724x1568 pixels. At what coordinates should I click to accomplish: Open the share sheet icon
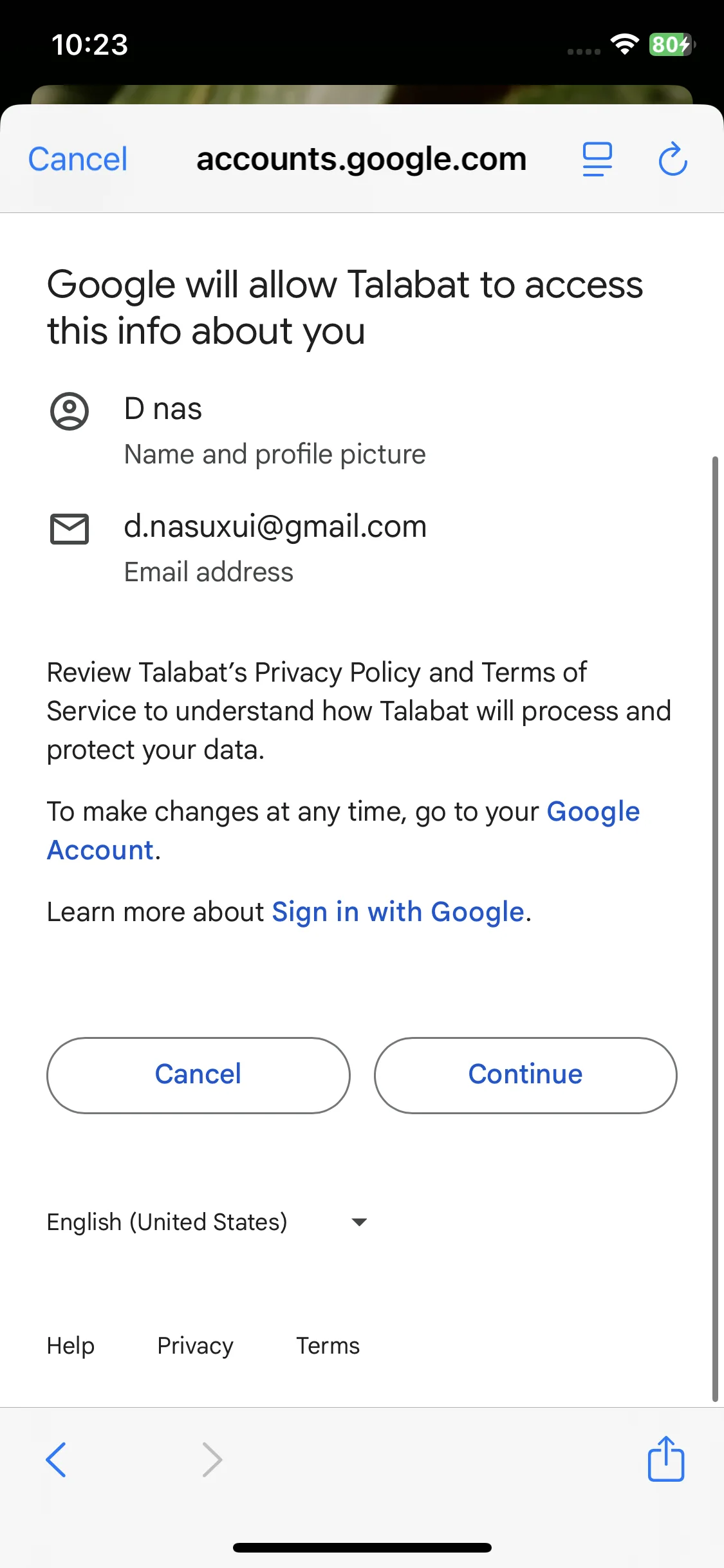coord(665,1459)
